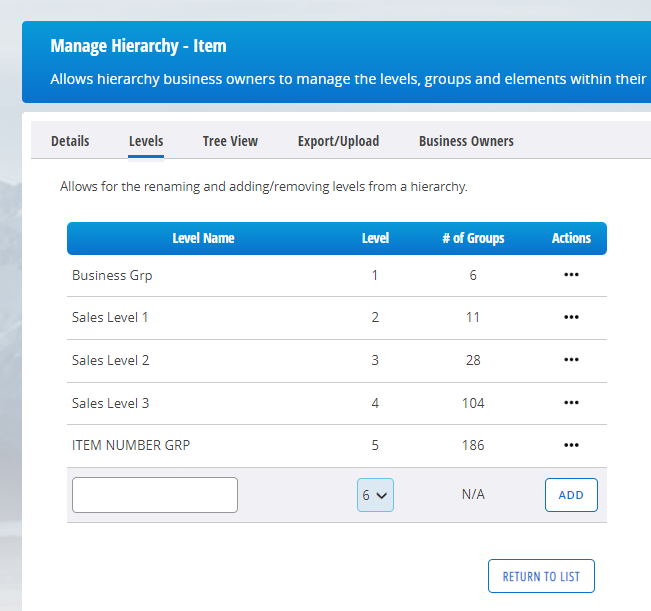The width and height of the screenshot is (651, 611).
Task: Switch to the Details tab
Action: 70,141
